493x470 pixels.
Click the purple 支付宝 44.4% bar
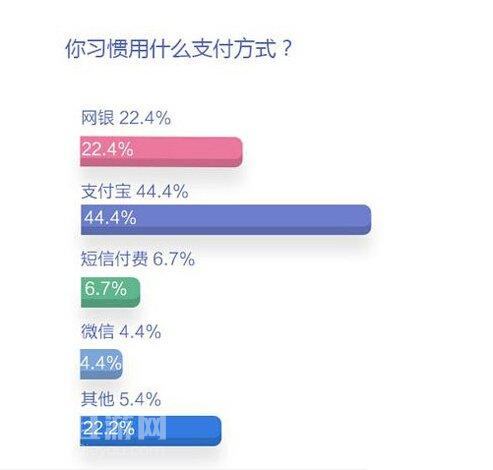coord(226,220)
